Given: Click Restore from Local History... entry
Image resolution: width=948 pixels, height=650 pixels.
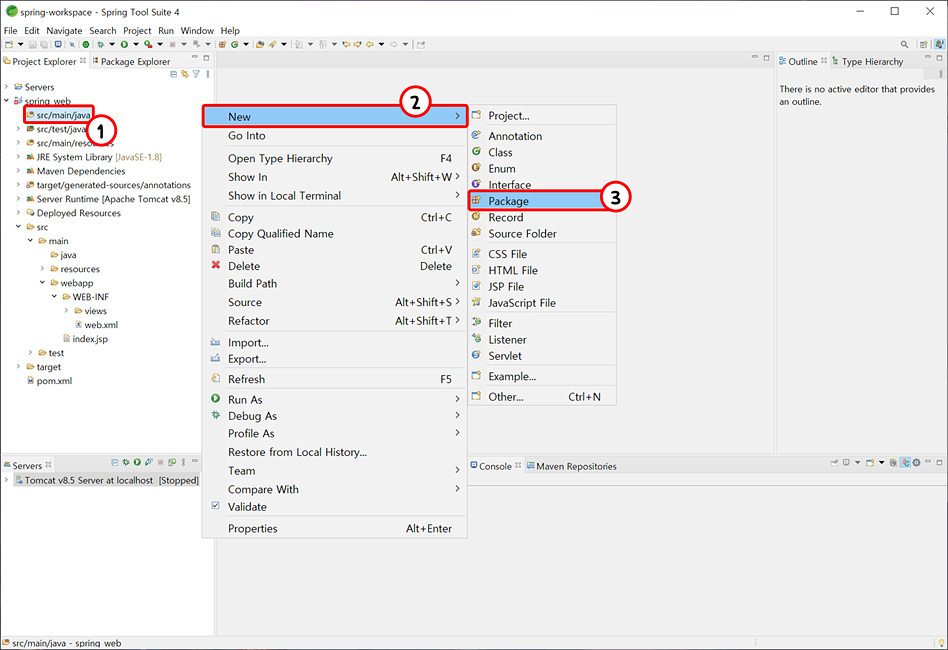Looking at the screenshot, I should click(x=334, y=452).
